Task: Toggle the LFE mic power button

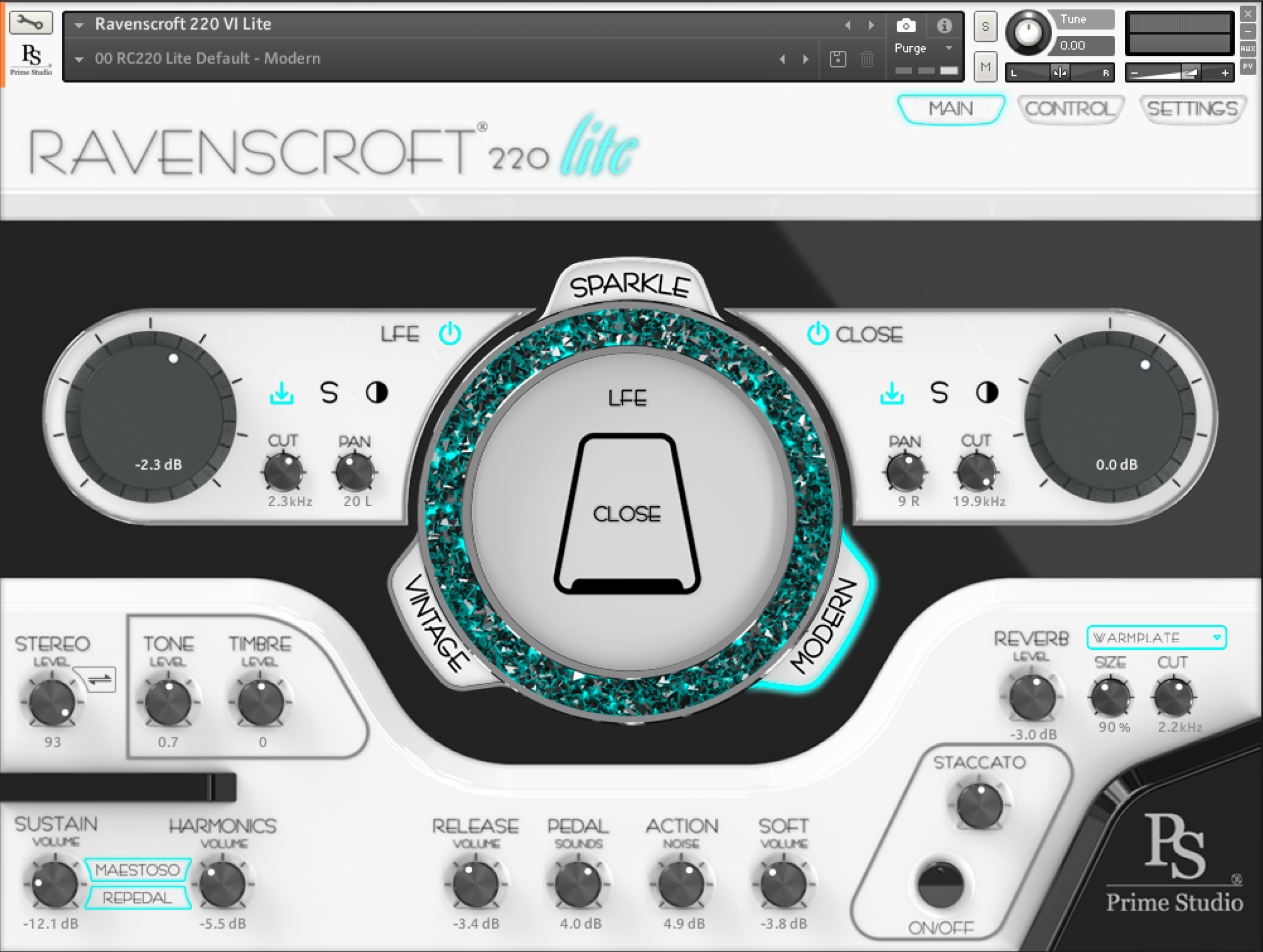Action: click(450, 333)
